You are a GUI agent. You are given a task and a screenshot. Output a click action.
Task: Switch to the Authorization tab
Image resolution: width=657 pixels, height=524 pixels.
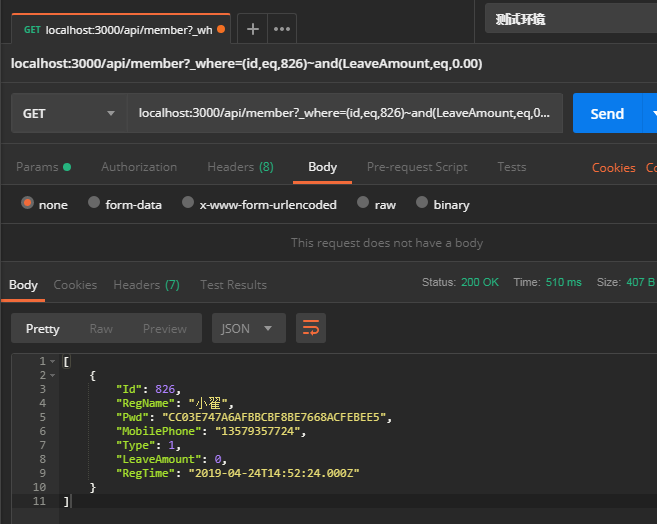tap(139, 167)
